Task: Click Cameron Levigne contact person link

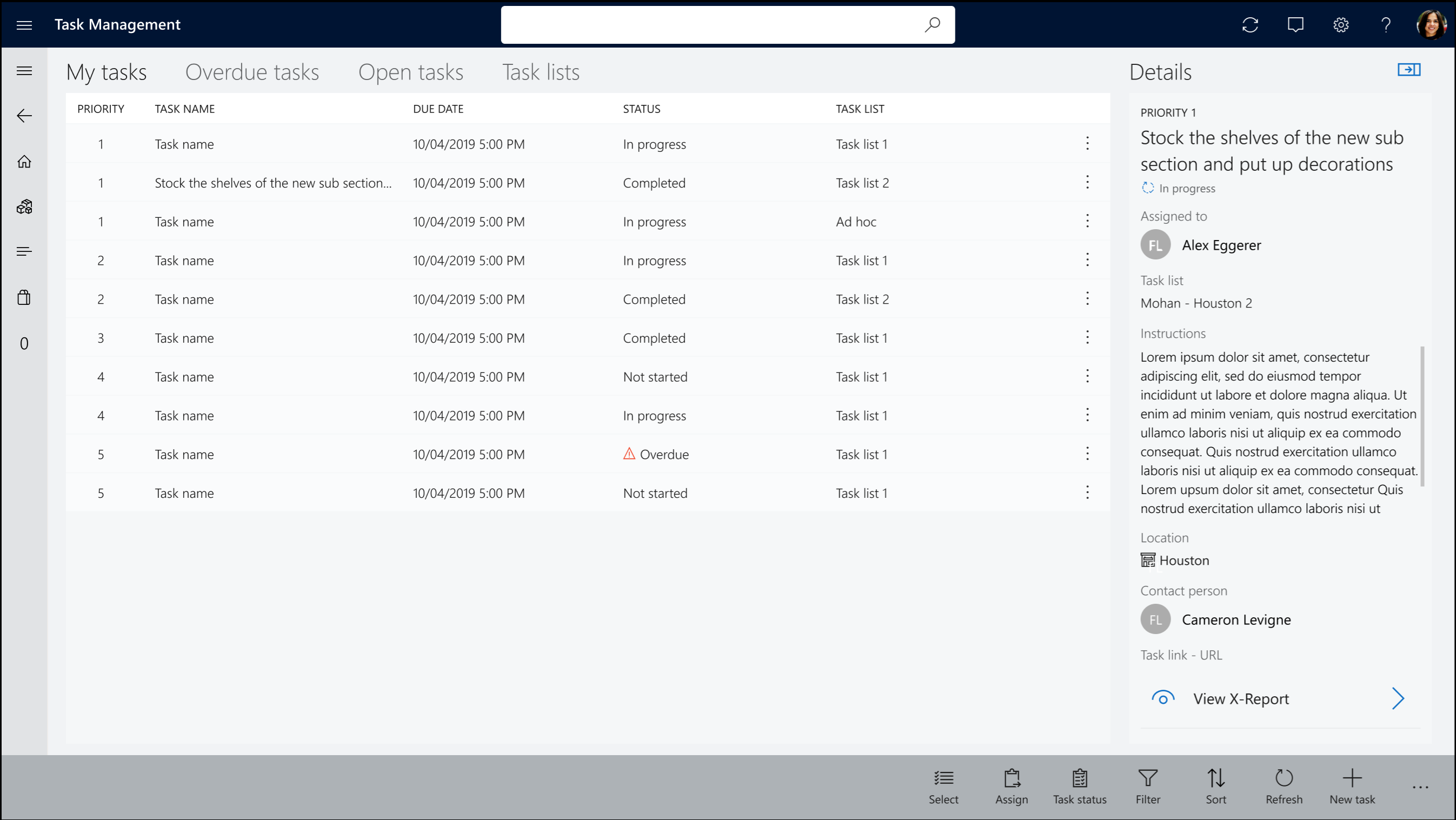Action: coord(1236,619)
